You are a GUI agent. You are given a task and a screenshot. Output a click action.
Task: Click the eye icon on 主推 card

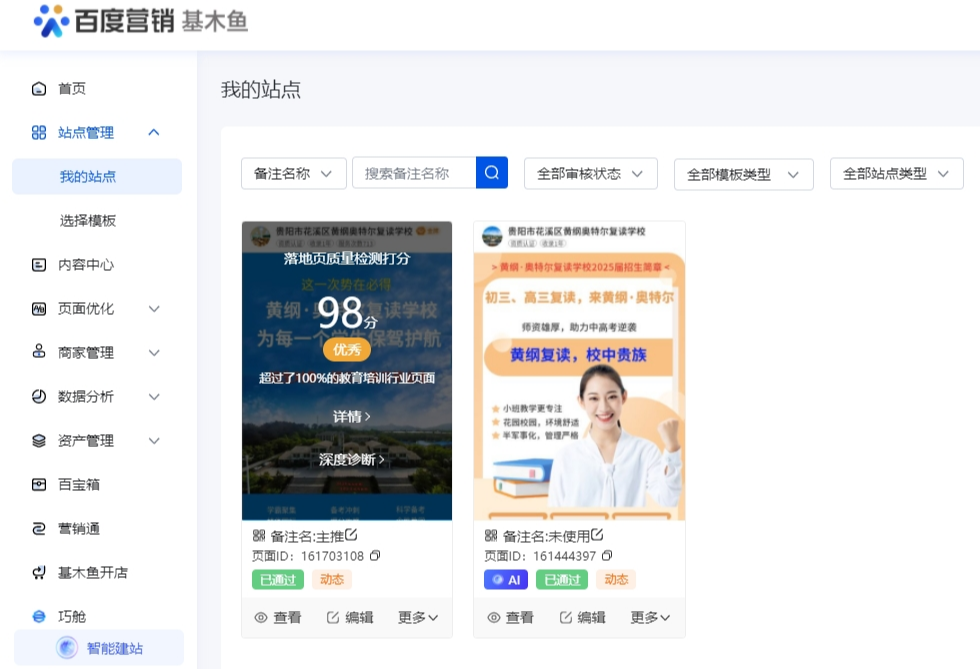[261, 618]
